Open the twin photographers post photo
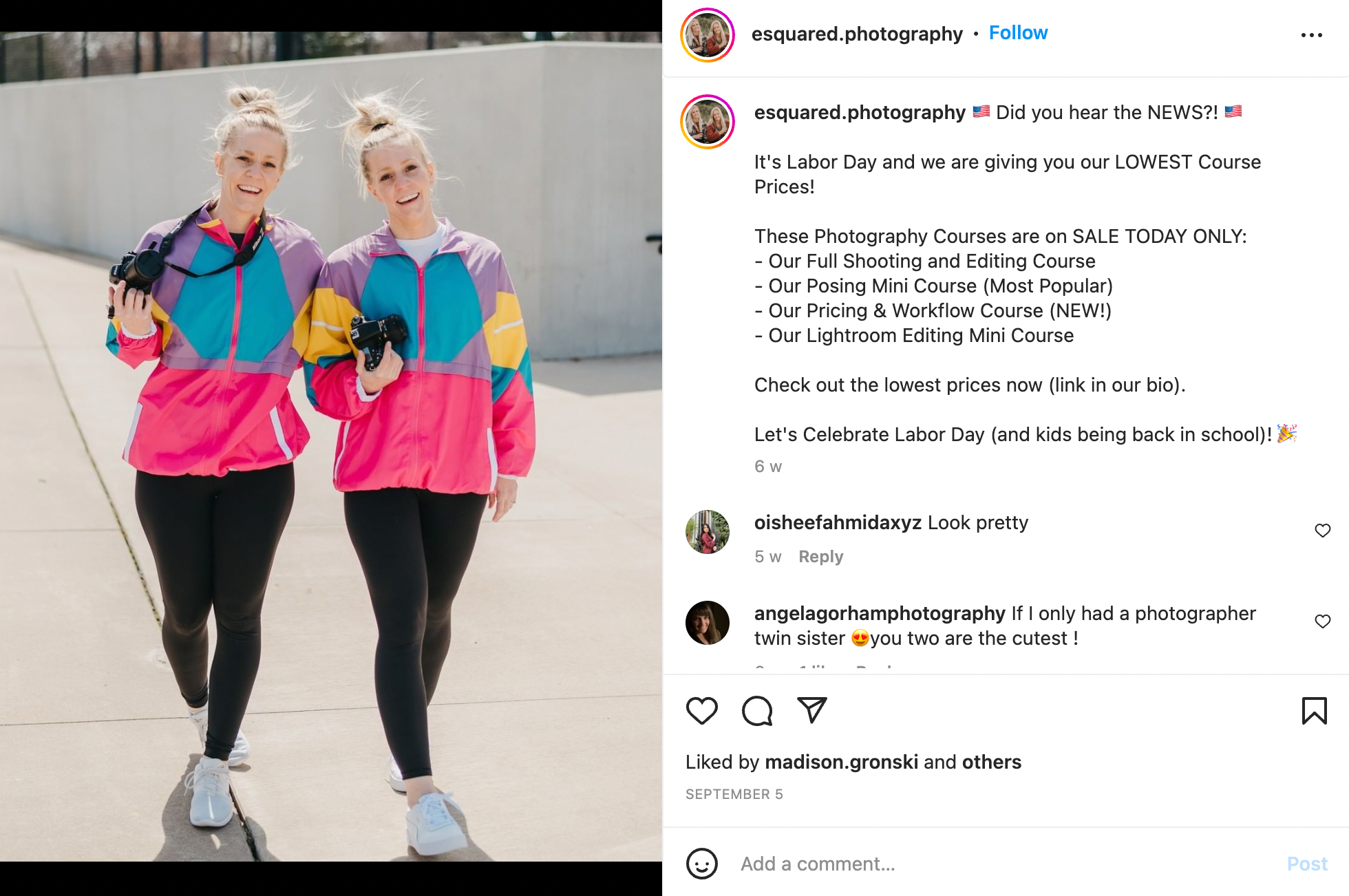 pyautogui.click(x=331, y=447)
